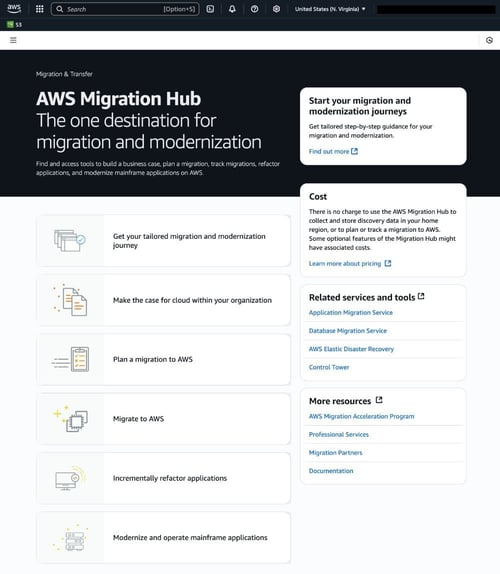500x574 pixels.
Task: Launch CloudShell from the top bar
Action: click(210, 9)
